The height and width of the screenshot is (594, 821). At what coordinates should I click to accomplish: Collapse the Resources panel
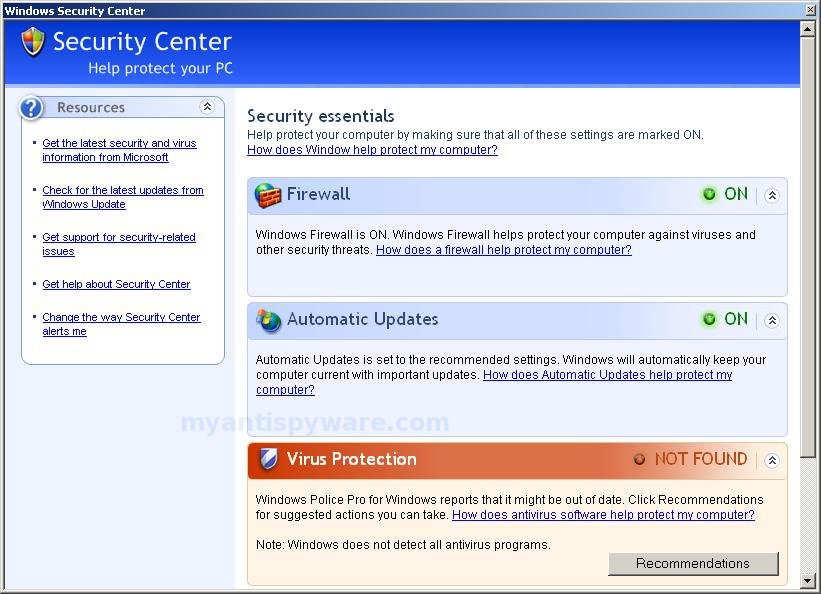(x=207, y=107)
